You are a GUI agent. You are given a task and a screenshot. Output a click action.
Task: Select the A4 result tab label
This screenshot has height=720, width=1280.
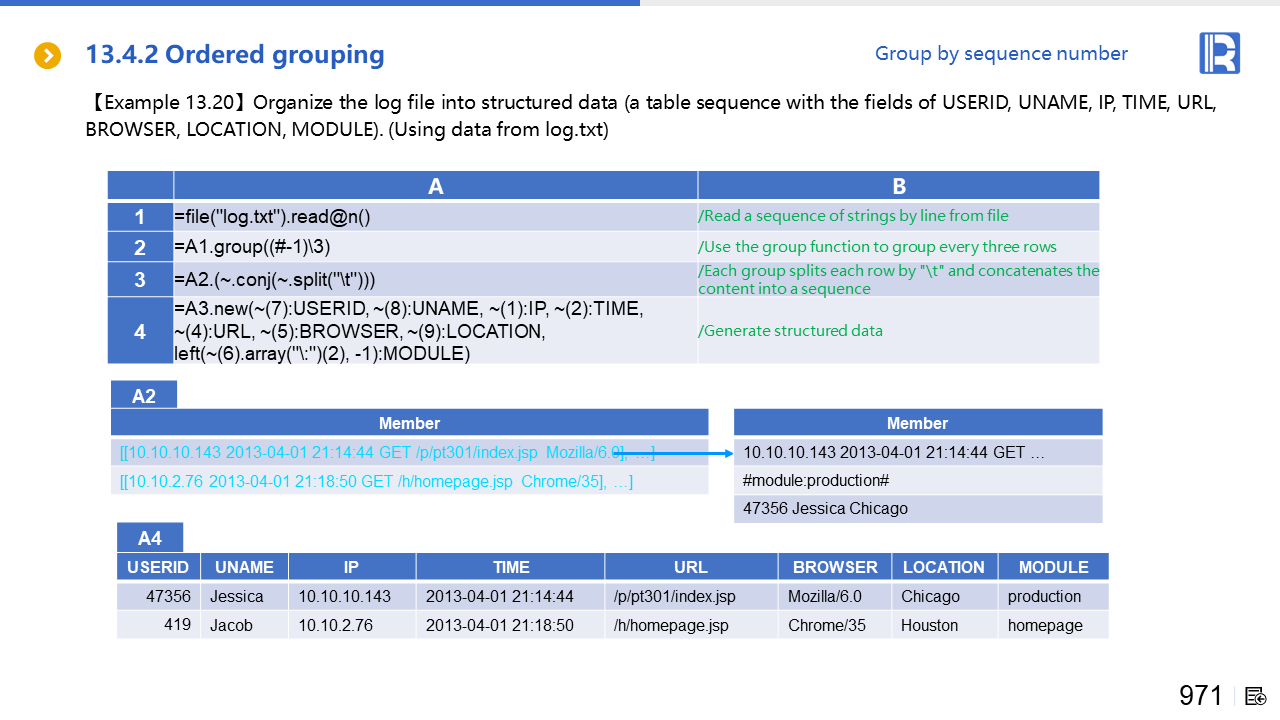pyautogui.click(x=149, y=539)
